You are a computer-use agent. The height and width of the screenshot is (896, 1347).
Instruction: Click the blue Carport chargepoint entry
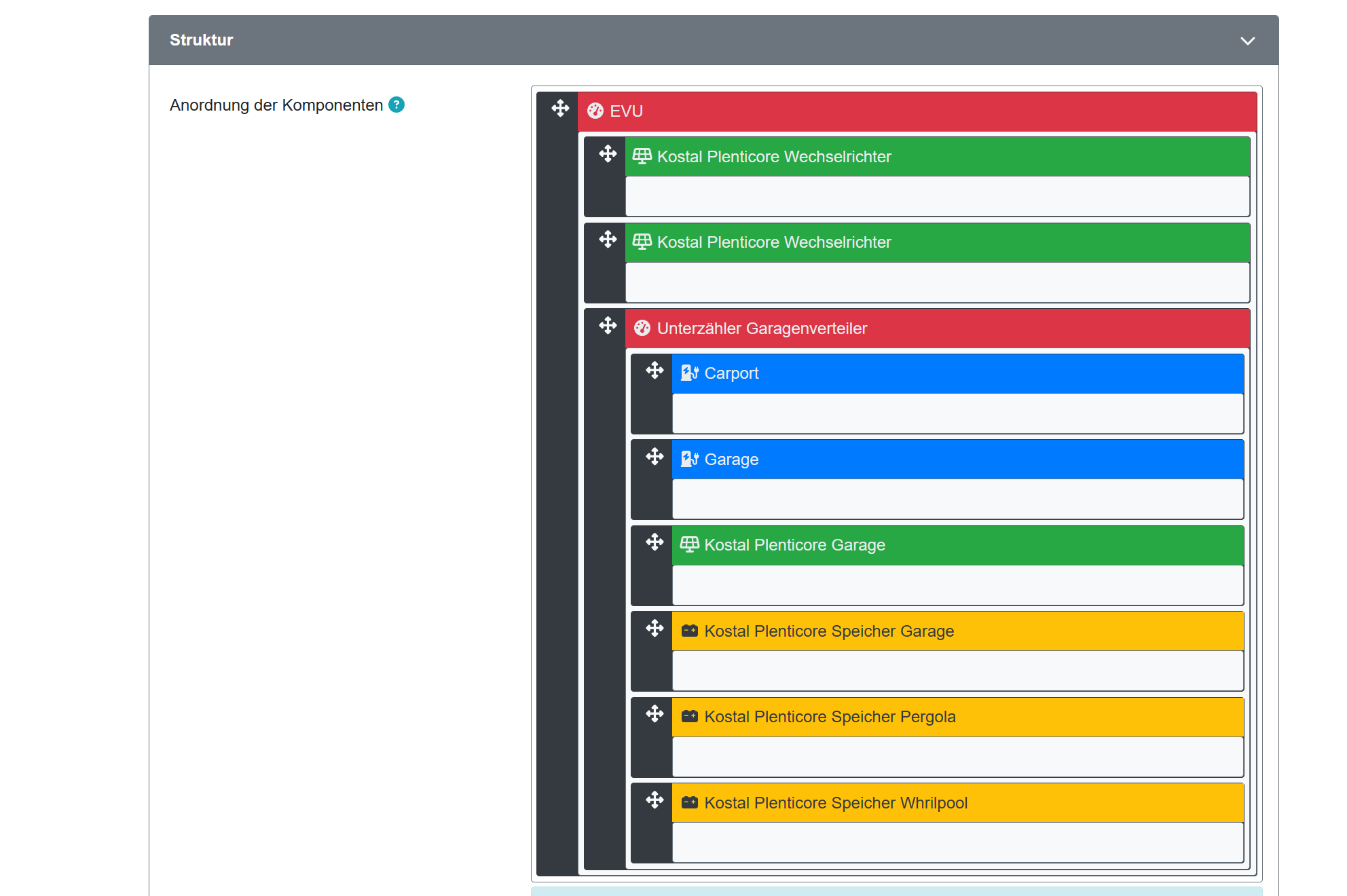tap(957, 373)
